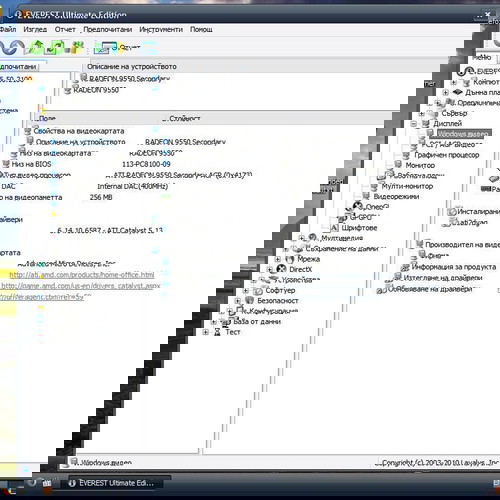
Task: Open the ati.amd.com home-office product link
Action: tap(82, 275)
